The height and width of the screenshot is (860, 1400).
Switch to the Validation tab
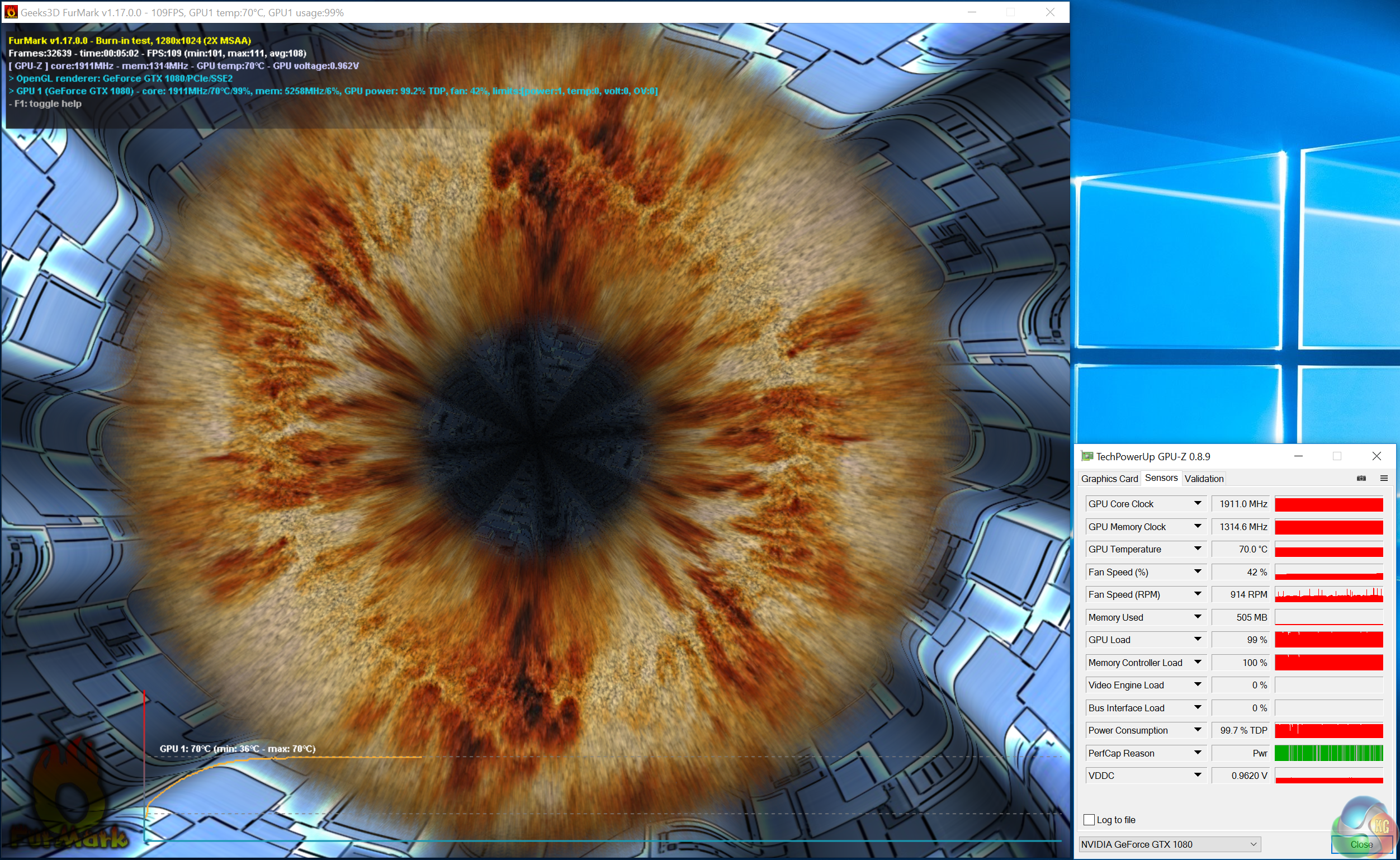click(x=1204, y=478)
